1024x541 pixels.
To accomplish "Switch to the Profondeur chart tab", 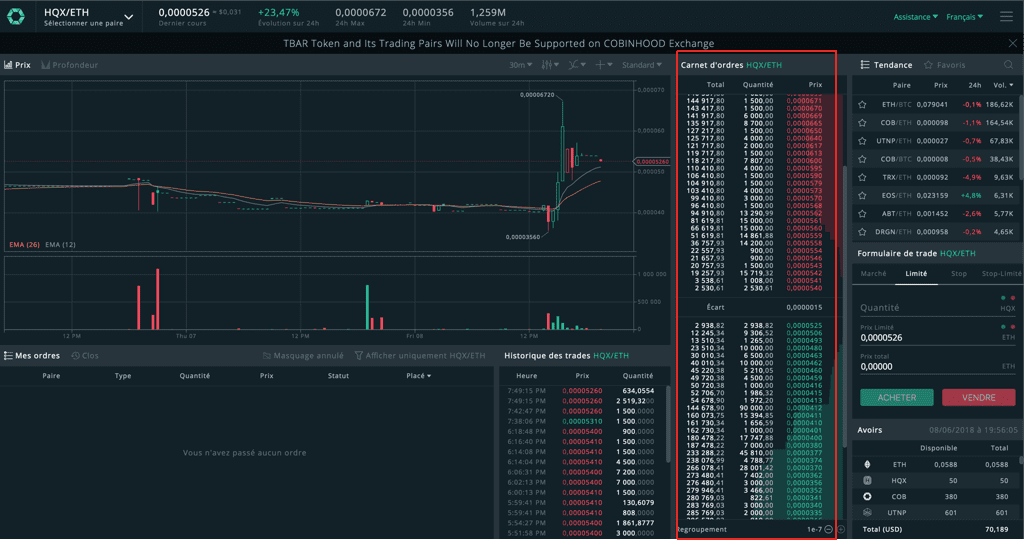I will [x=70, y=65].
